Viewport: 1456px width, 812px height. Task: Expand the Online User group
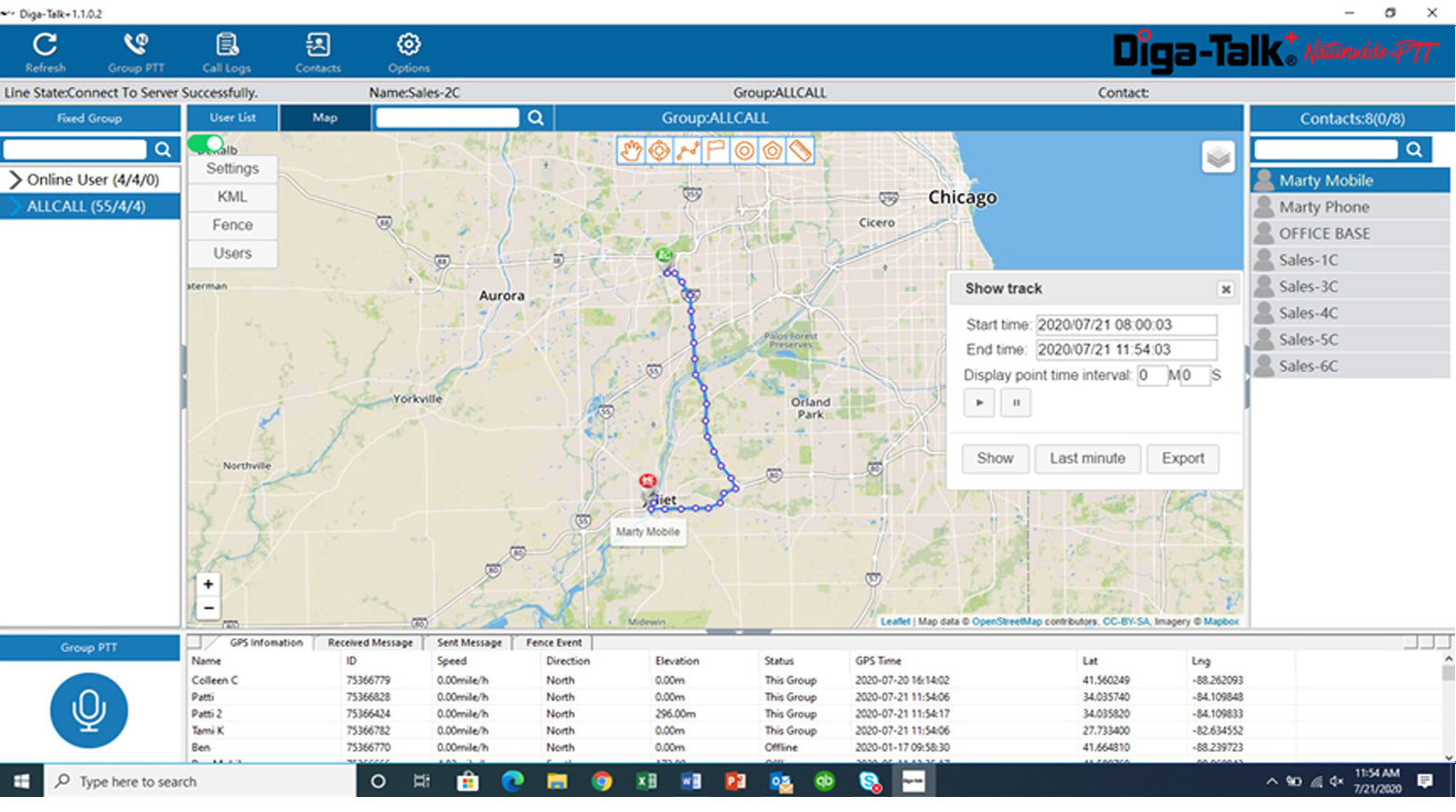coord(15,180)
